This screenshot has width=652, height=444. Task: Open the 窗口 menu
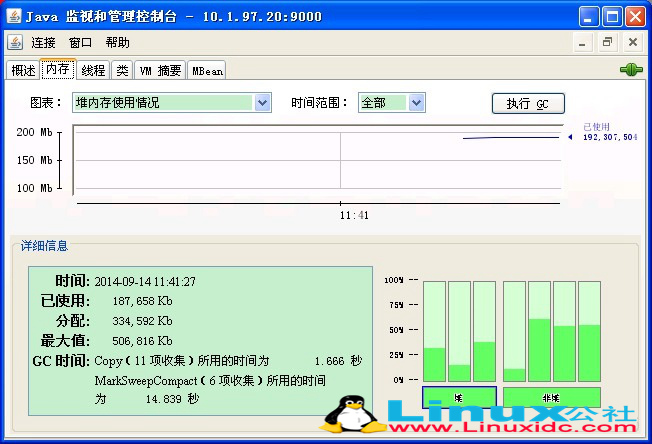(80, 42)
